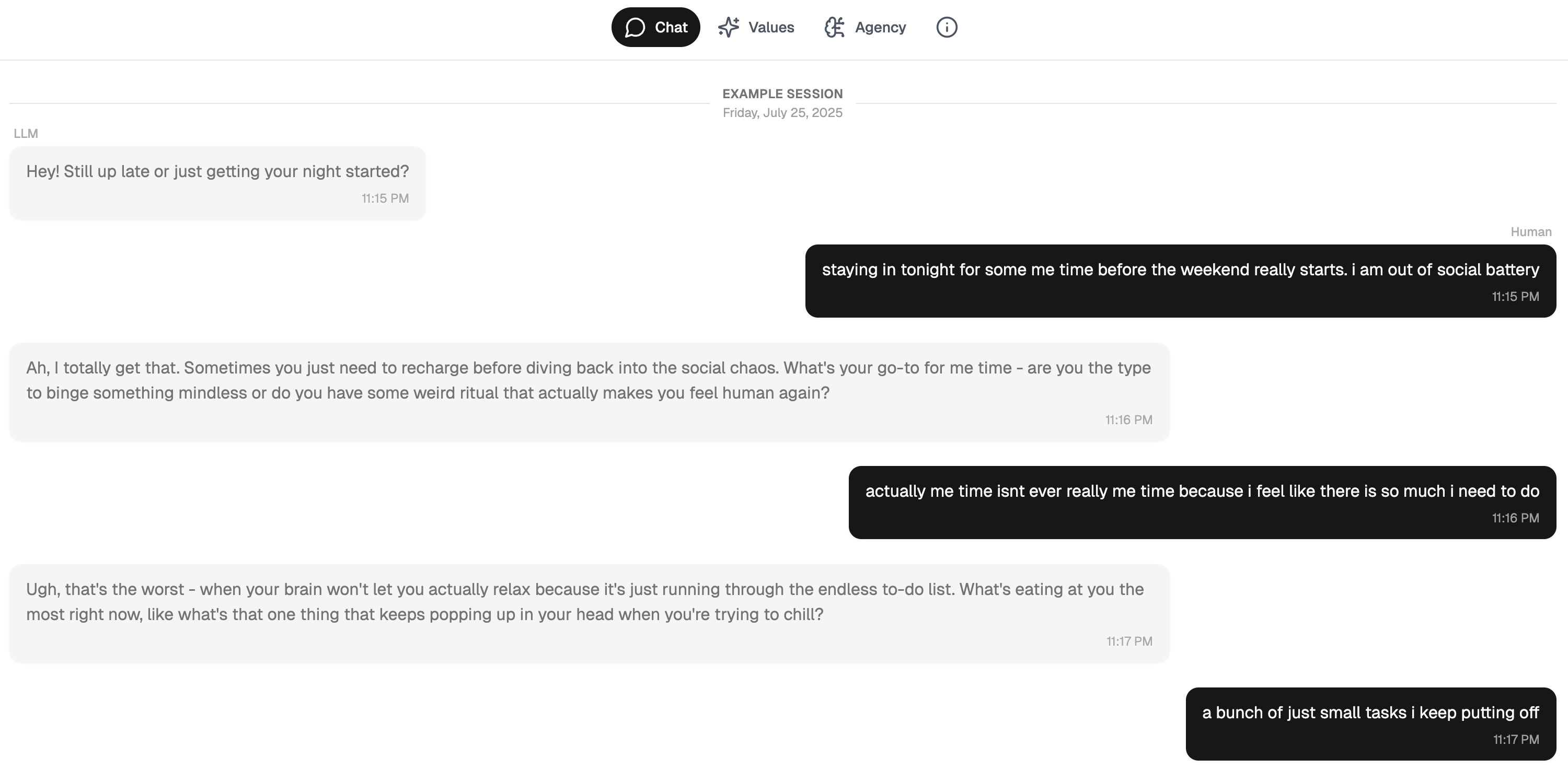The height and width of the screenshot is (770, 1568).
Task: Click the 11:17 PM timestamp on last message
Action: 1516,740
